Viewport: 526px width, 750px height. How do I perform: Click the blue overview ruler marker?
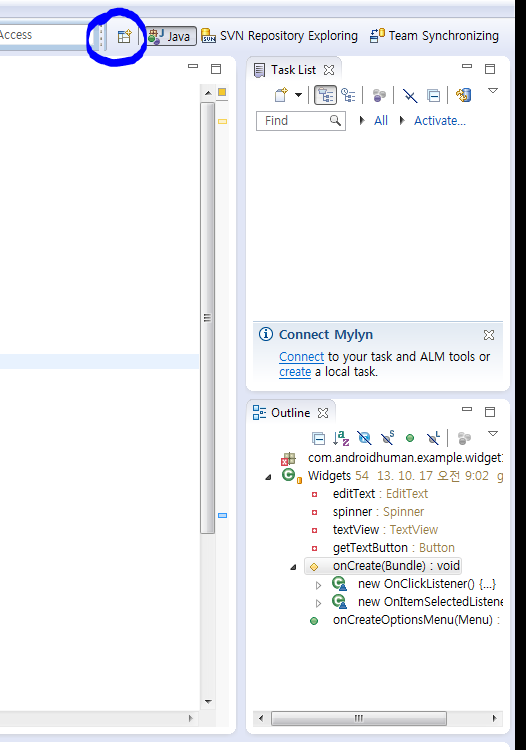click(222, 516)
